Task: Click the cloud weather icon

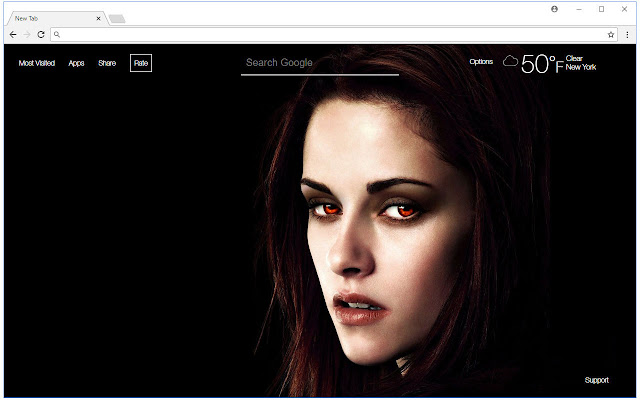Action: tap(510, 61)
